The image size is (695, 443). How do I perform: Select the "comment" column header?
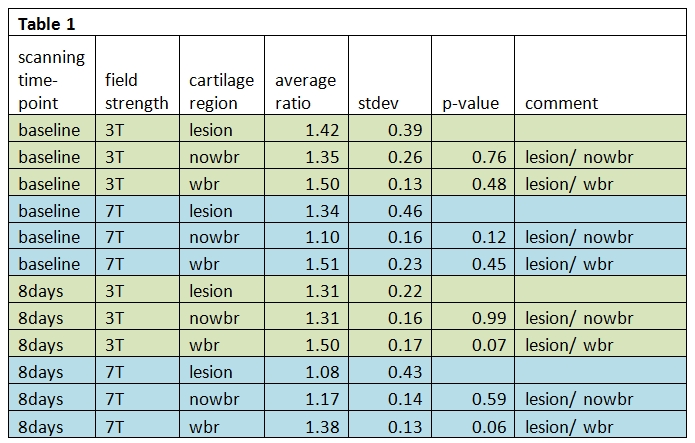pos(561,103)
